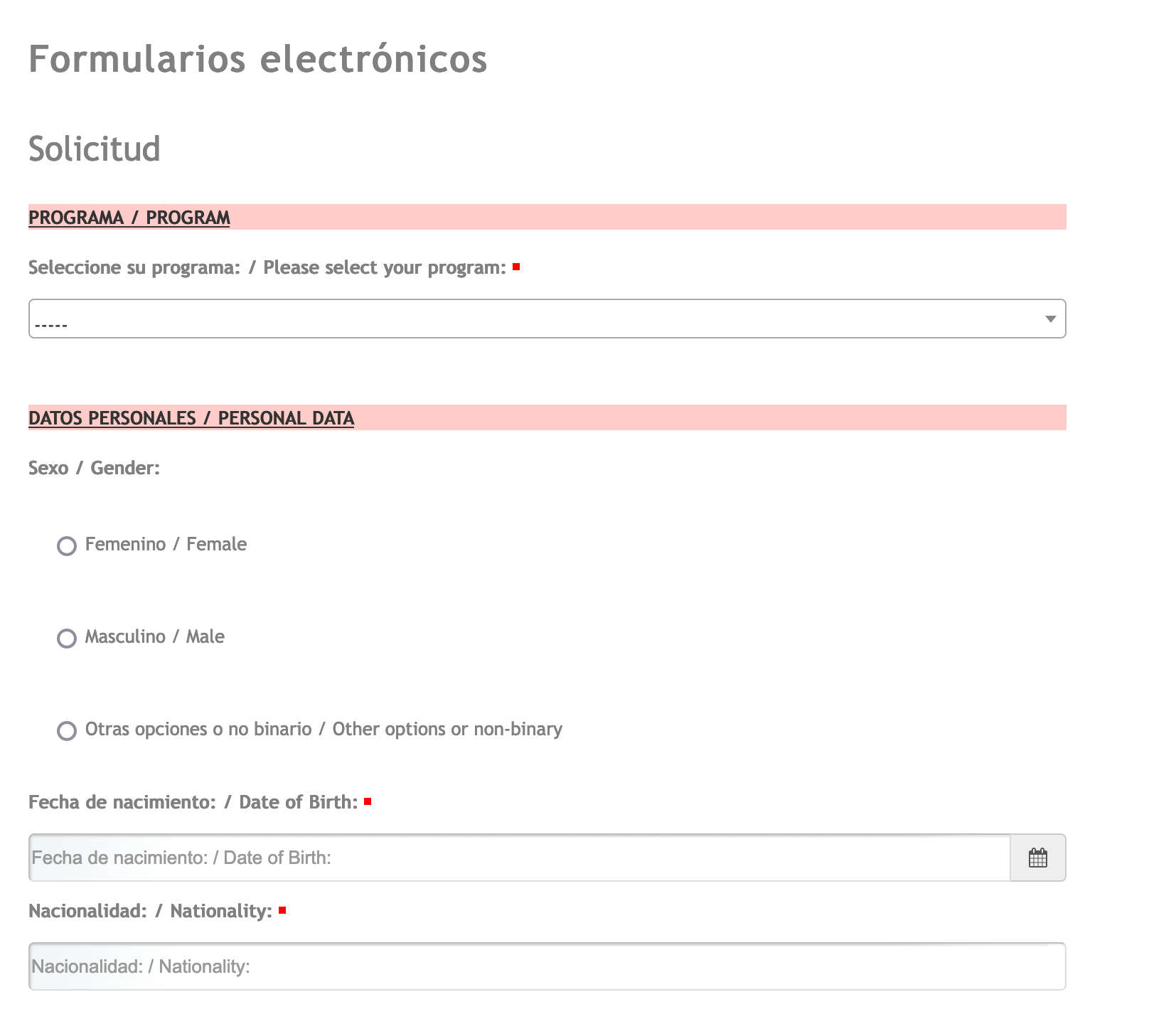Click the 'Femenino / Female' option label text
The height and width of the screenshot is (1014, 1176).
tap(166, 545)
